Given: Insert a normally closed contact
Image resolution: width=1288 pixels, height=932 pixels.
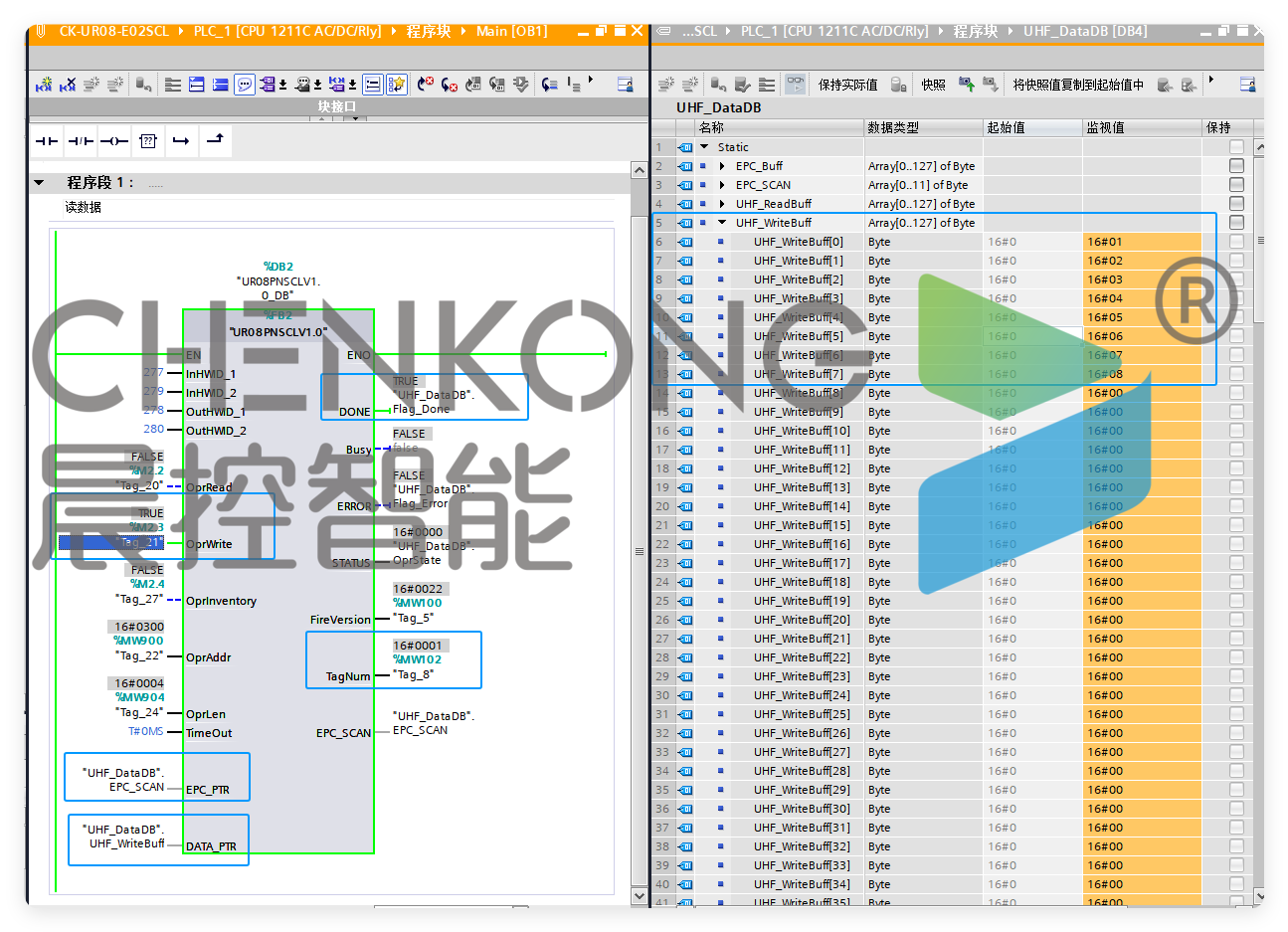Looking at the screenshot, I should [81, 141].
